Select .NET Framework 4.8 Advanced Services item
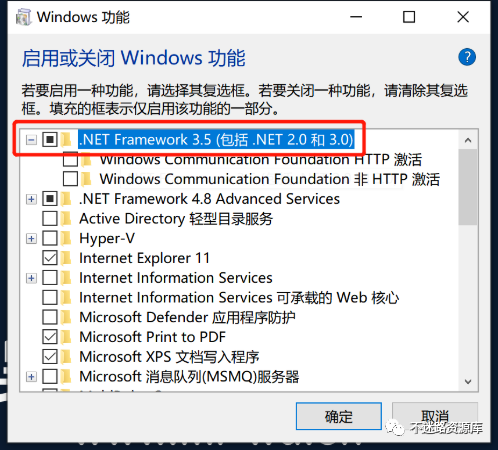The image size is (498, 450). 209,199
